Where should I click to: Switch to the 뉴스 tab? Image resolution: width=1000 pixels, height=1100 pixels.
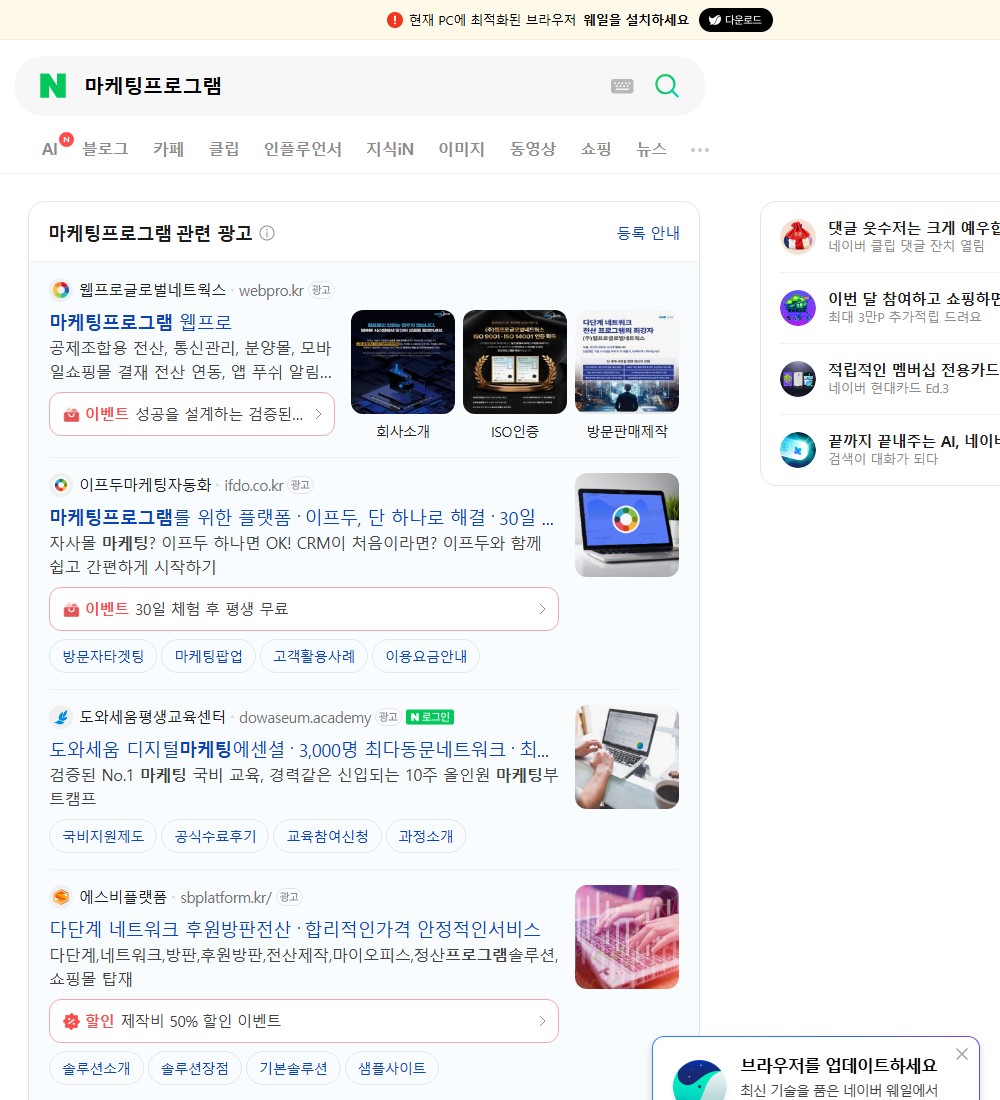pos(651,149)
